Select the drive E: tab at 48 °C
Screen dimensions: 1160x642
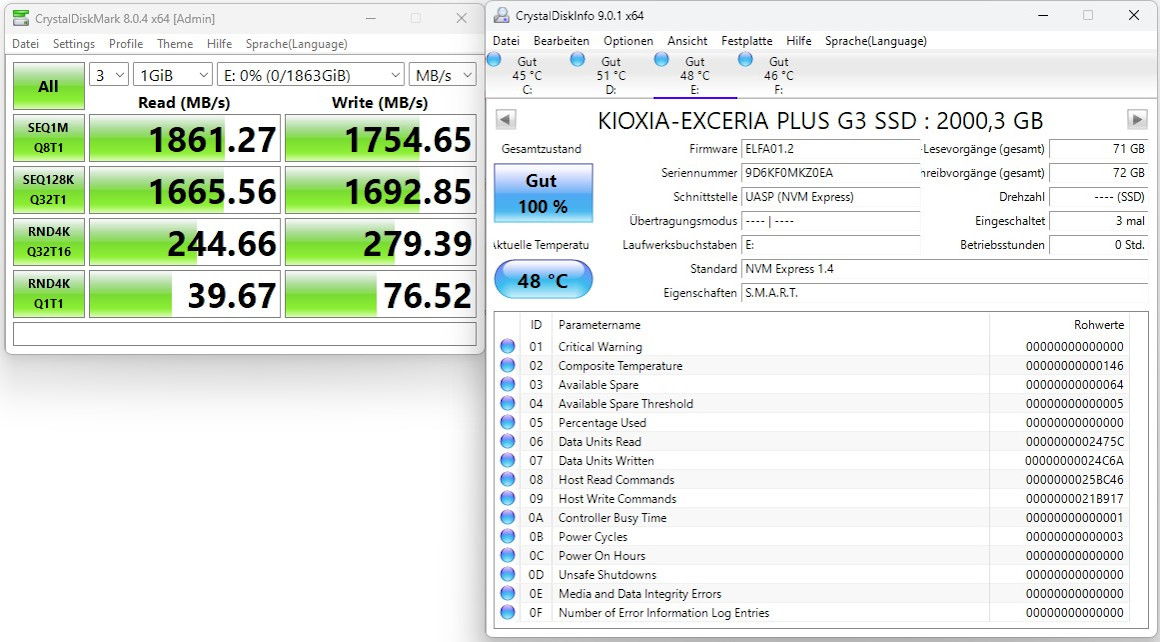695,76
